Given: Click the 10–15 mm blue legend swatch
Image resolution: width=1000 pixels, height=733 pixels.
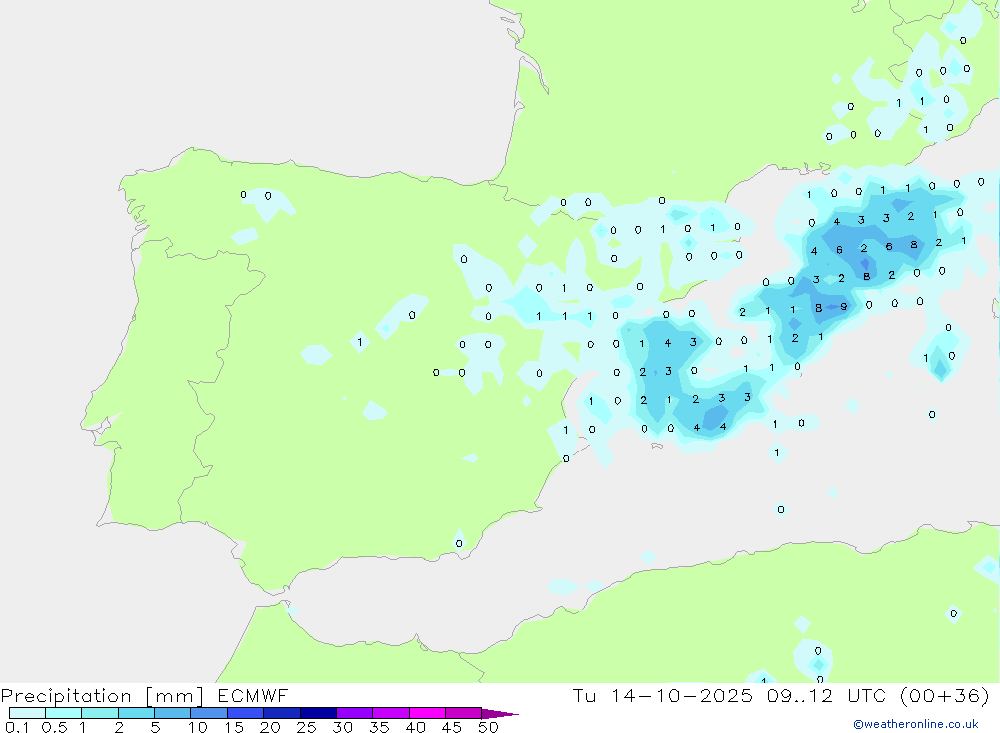Looking at the screenshot, I should click(x=209, y=713).
